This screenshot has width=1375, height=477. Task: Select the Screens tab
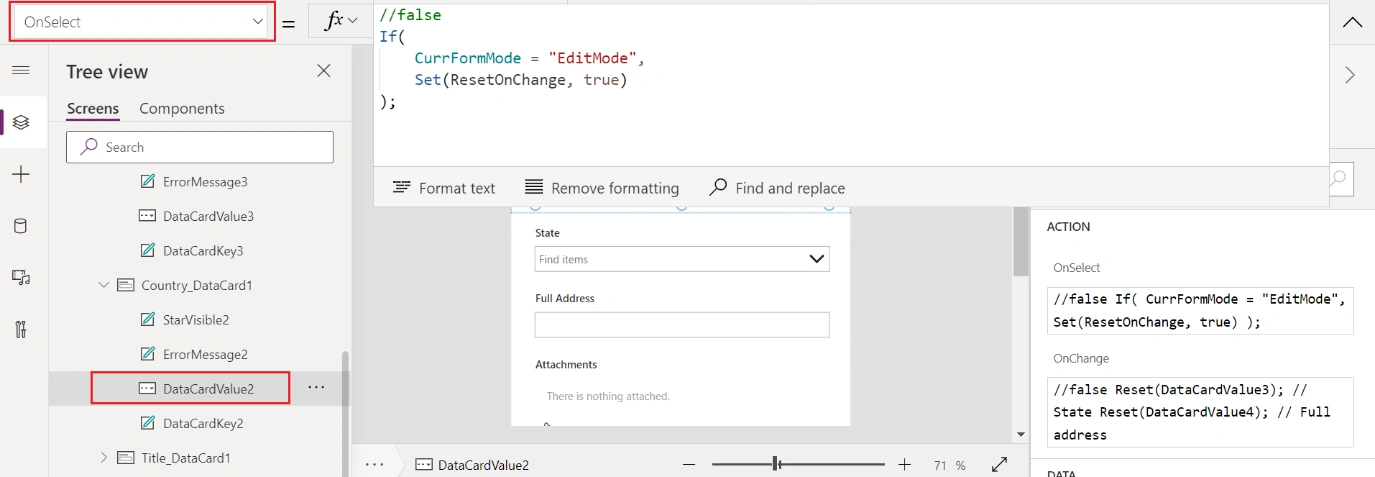click(93, 108)
